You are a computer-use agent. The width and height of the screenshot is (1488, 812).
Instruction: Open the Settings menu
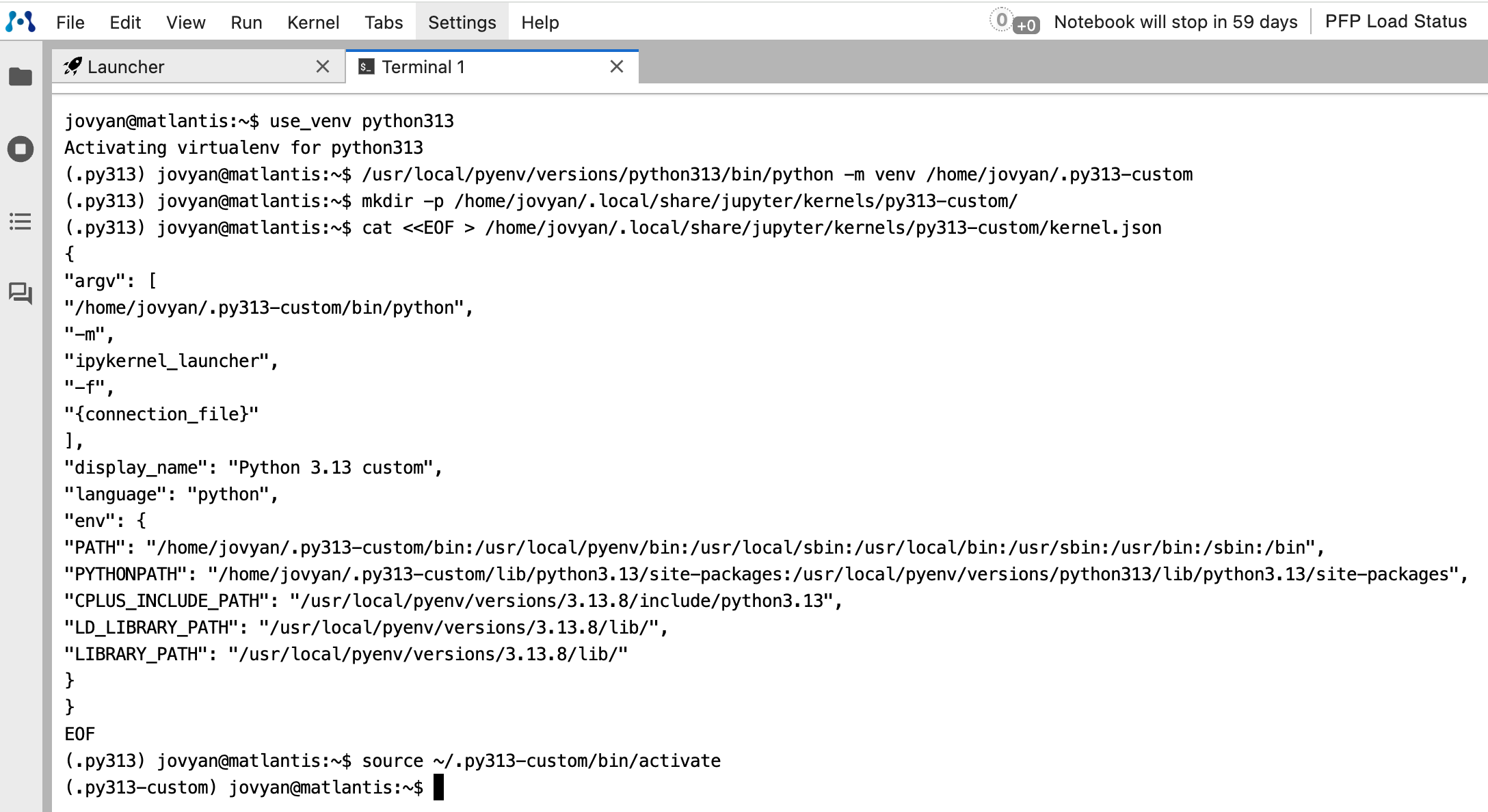(x=462, y=23)
